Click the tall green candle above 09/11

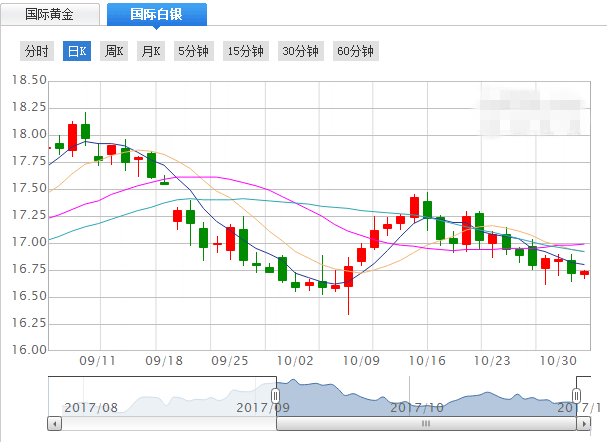86,131
